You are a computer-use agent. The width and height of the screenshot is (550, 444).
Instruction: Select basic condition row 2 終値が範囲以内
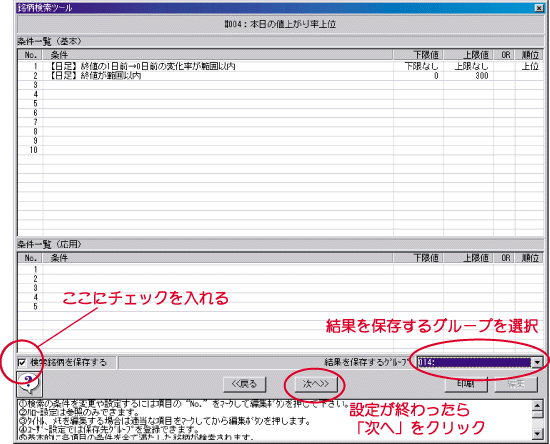click(281, 75)
